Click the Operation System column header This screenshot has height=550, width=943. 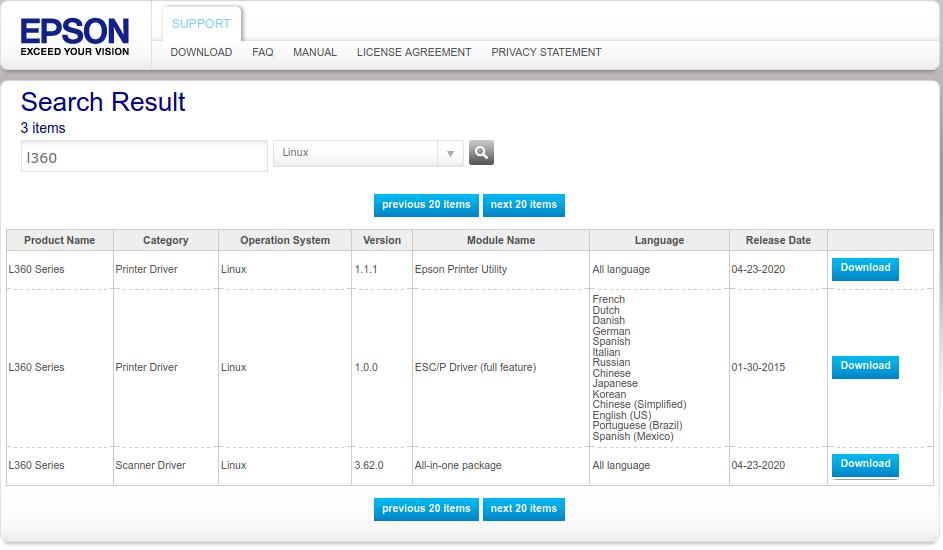tap(285, 240)
